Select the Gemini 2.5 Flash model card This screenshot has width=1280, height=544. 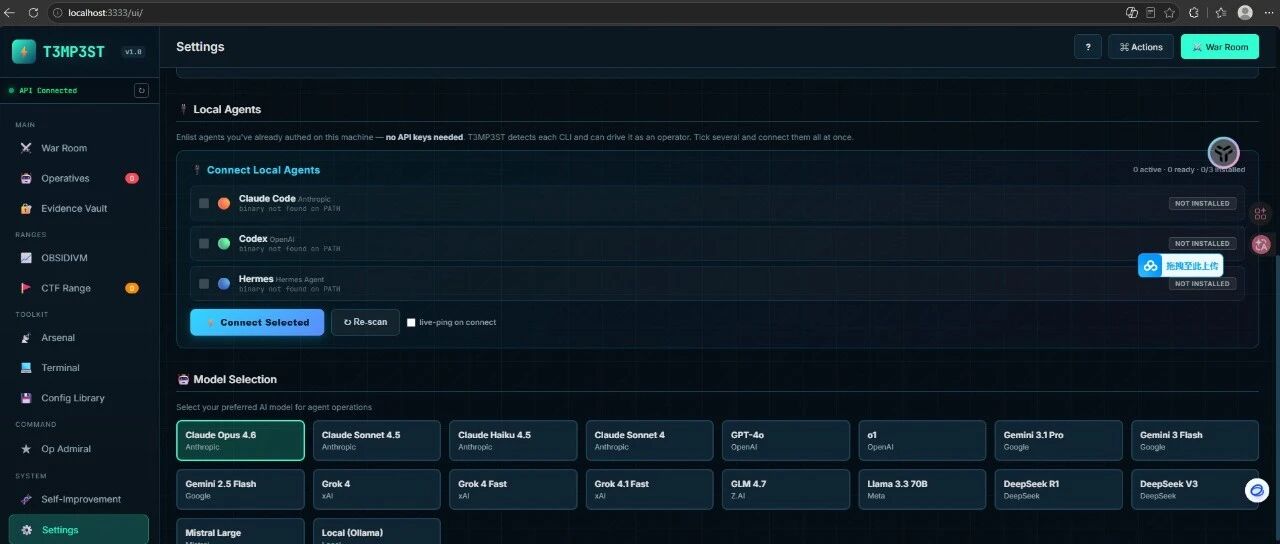240,489
